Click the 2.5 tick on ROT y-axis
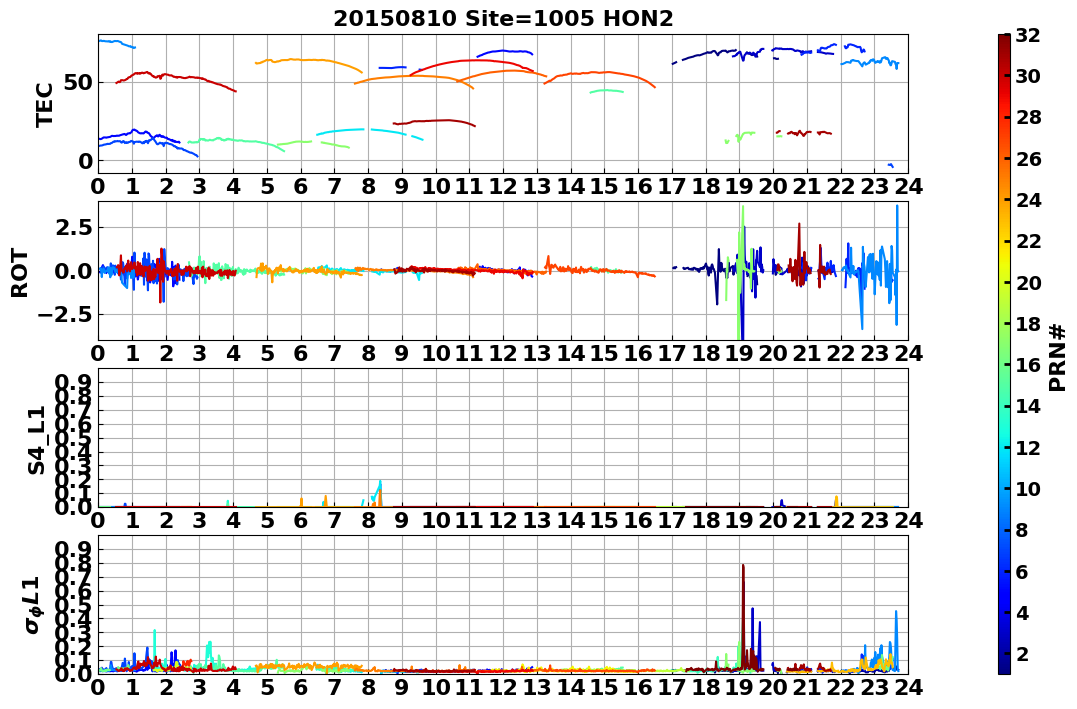 click(x=74, y=227)
